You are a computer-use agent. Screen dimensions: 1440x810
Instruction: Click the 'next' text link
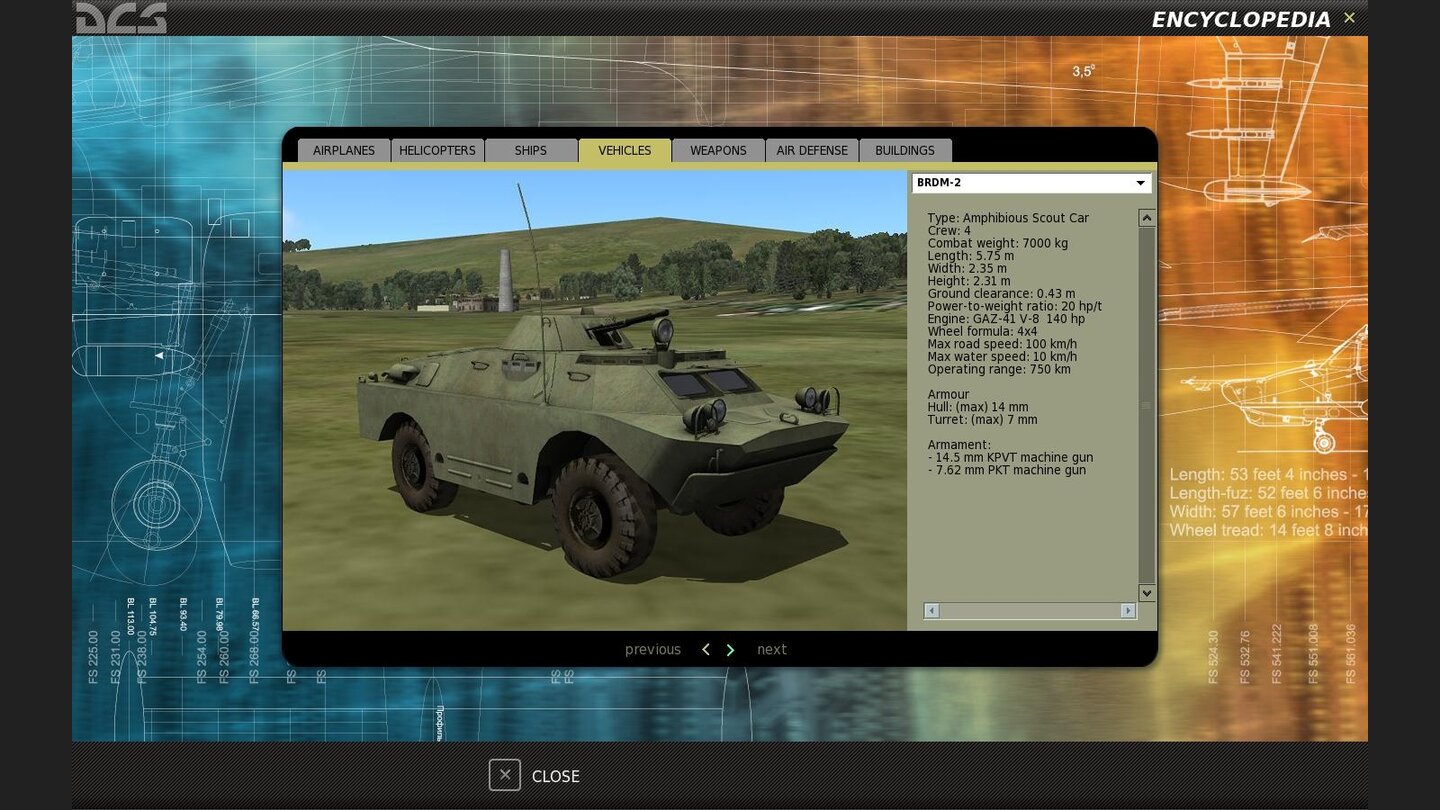772,650
